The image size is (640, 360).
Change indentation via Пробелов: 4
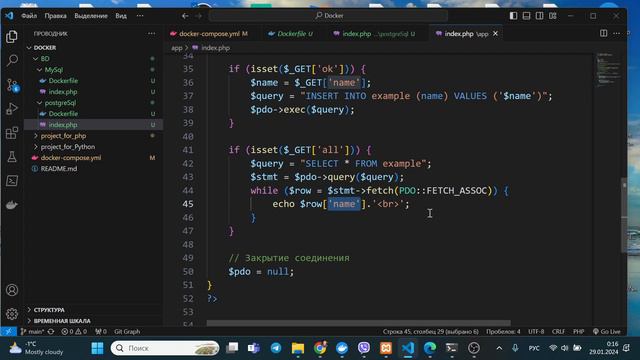coord(503,331)
